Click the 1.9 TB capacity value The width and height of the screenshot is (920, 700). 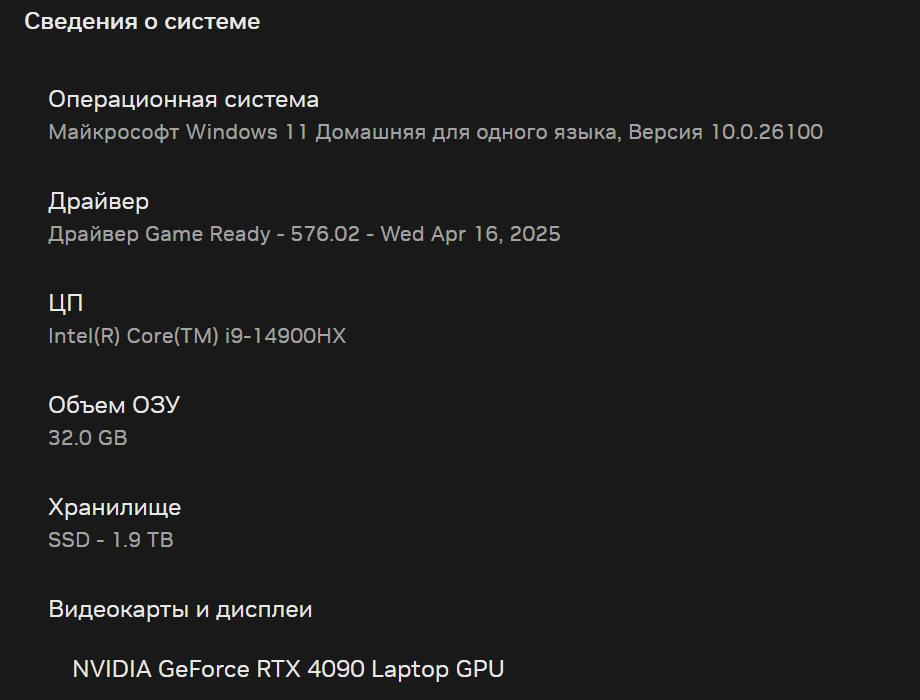(x=143, y=540)
